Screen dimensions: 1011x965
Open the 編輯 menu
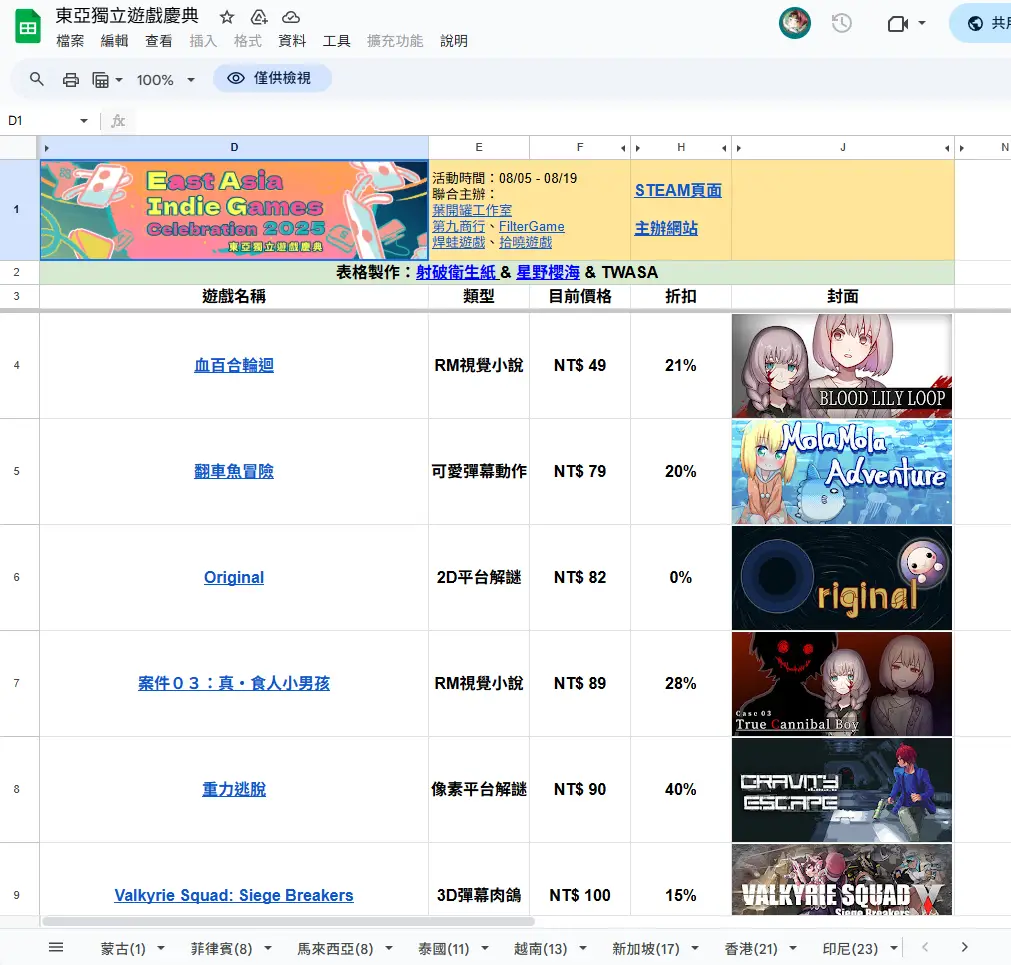tap(114, 41)
